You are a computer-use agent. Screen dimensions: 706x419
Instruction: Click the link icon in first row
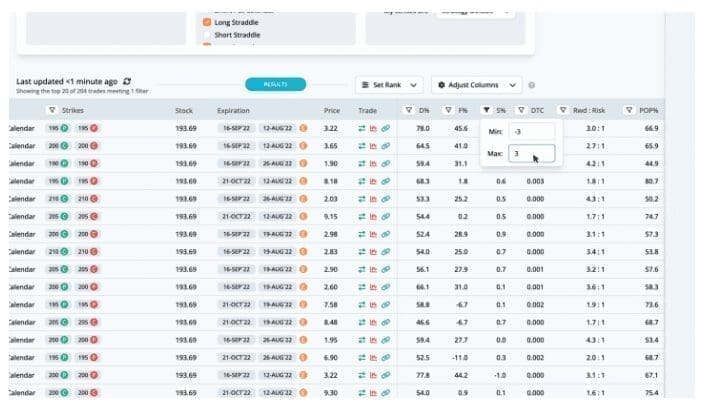[x=385, y=128]
